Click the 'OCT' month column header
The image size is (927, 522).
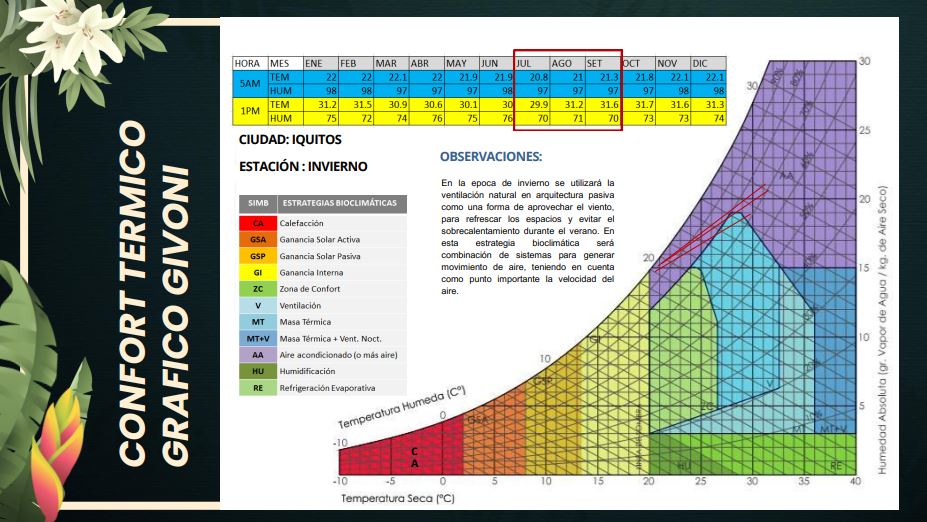point(638,63)
